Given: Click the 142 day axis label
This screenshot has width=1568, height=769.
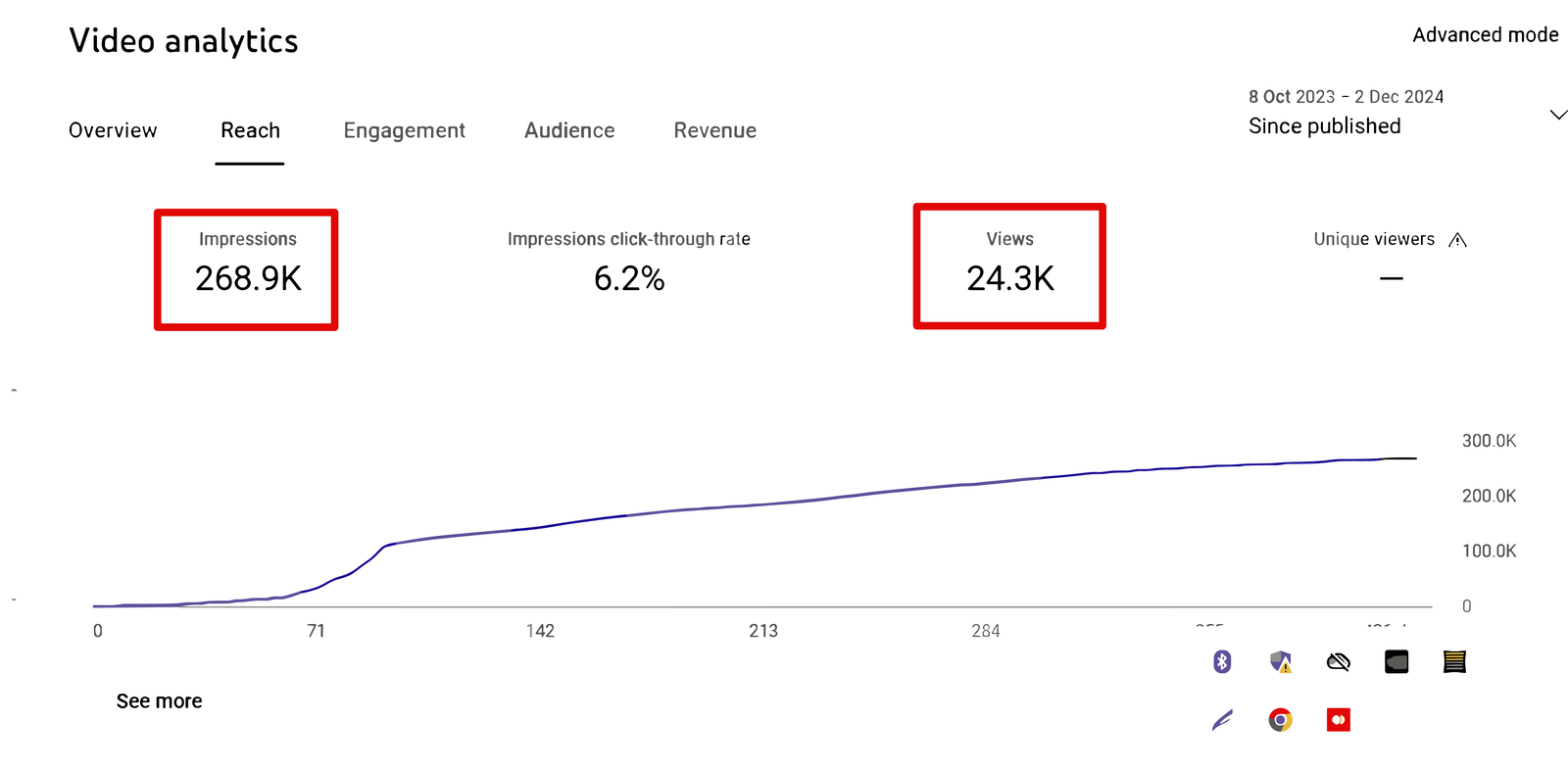Looking at the screenshot, I should point(540,631).
